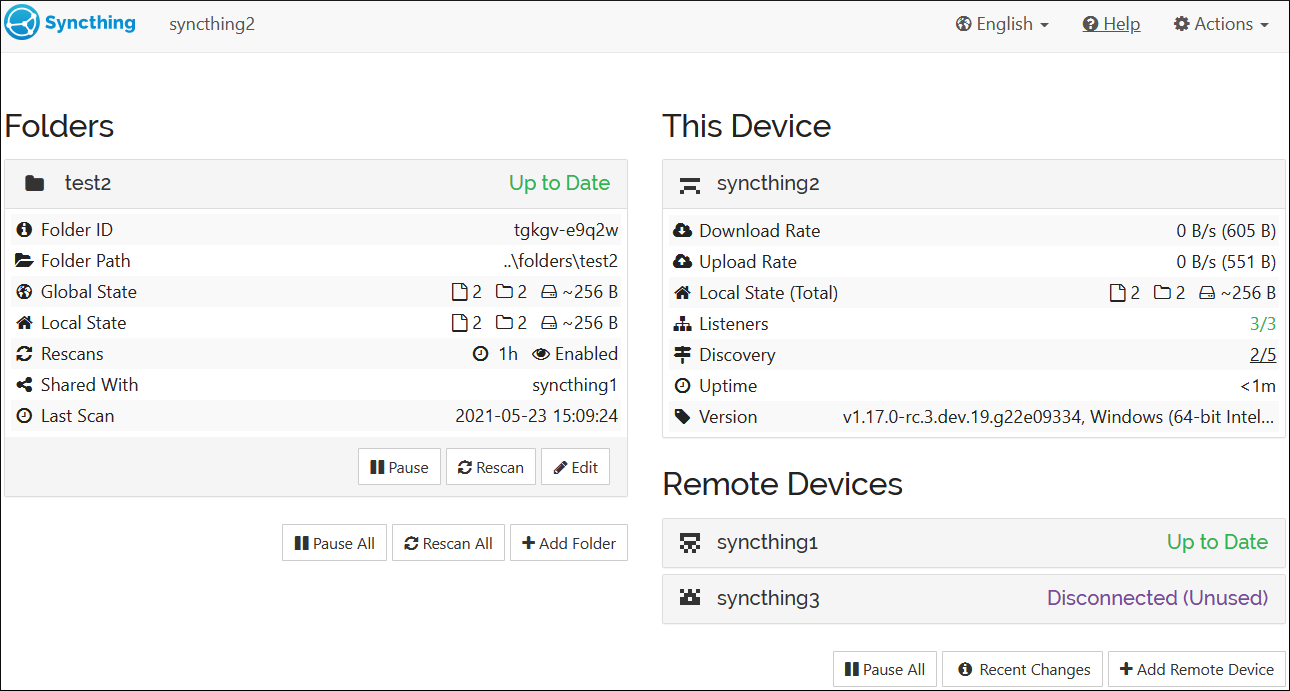The width and height of the screenshot is (1290, 691).
Task: Click Pause All under Remote Devices
Action: 885,669
